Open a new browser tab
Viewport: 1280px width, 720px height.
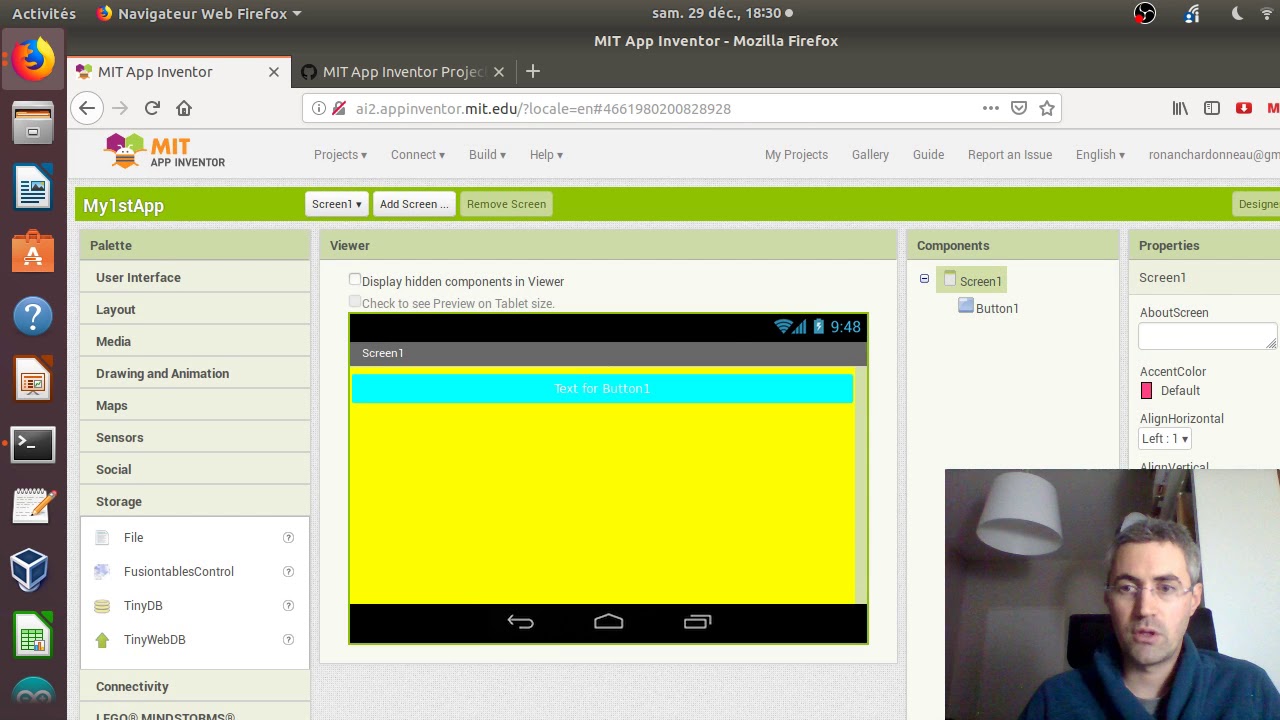click(533, 71)
